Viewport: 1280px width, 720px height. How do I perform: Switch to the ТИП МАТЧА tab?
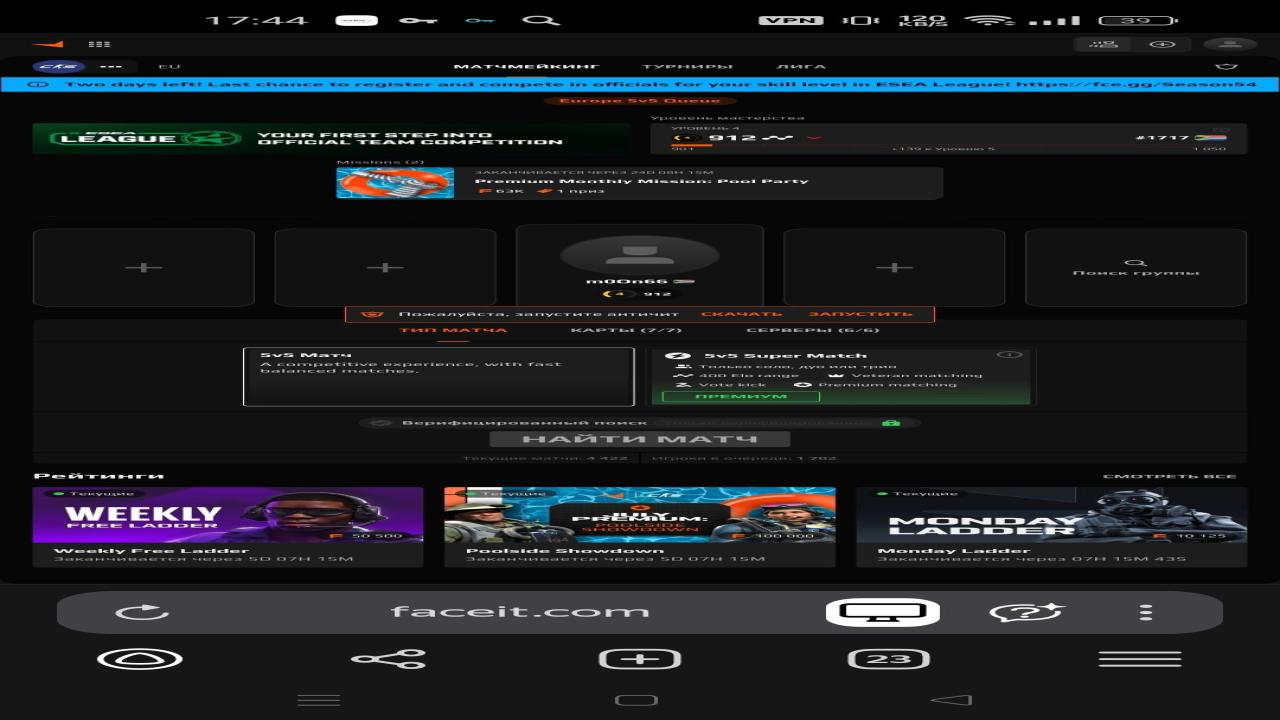tap(453, 330)
